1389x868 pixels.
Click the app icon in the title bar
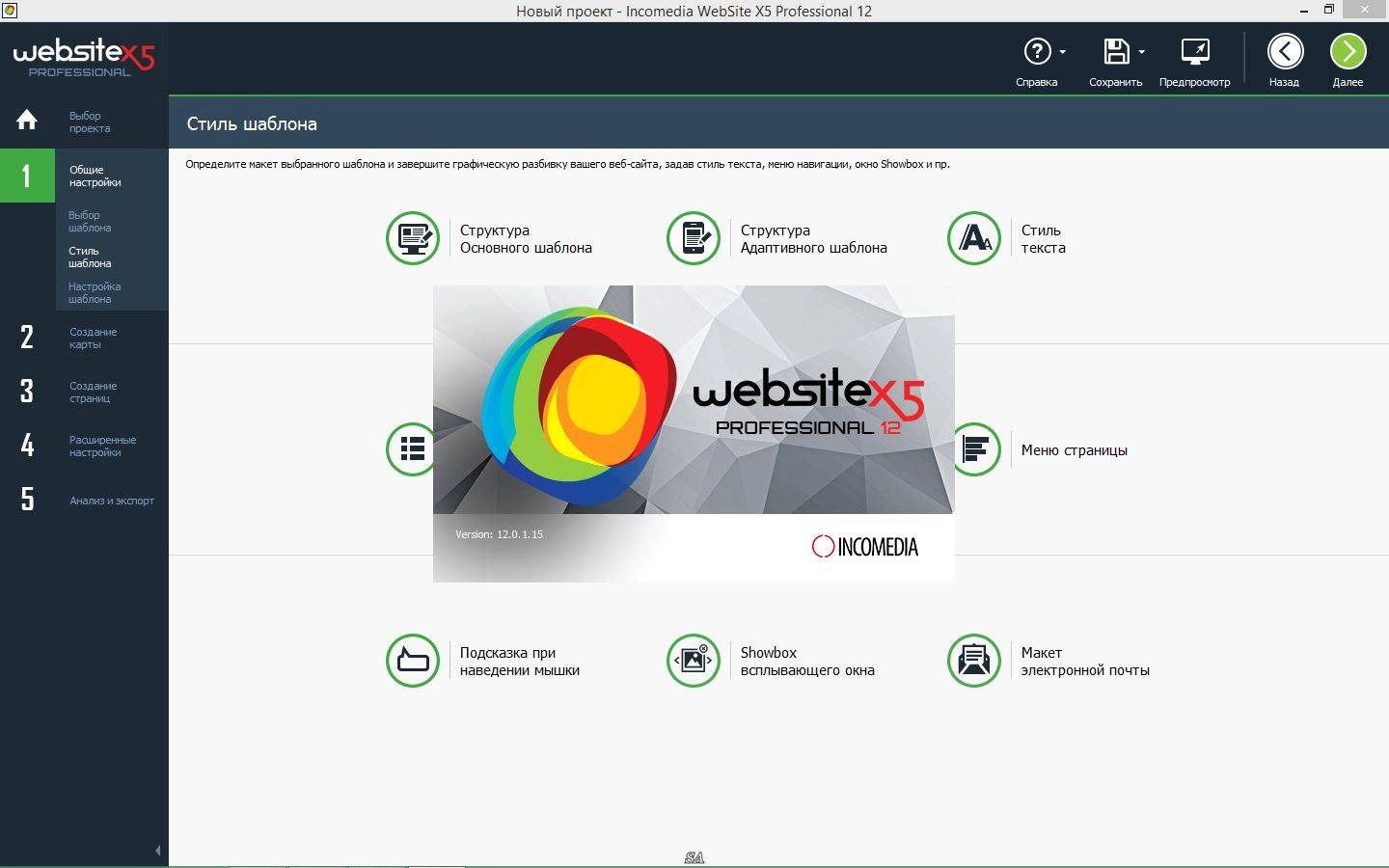(x=9, y=10)
